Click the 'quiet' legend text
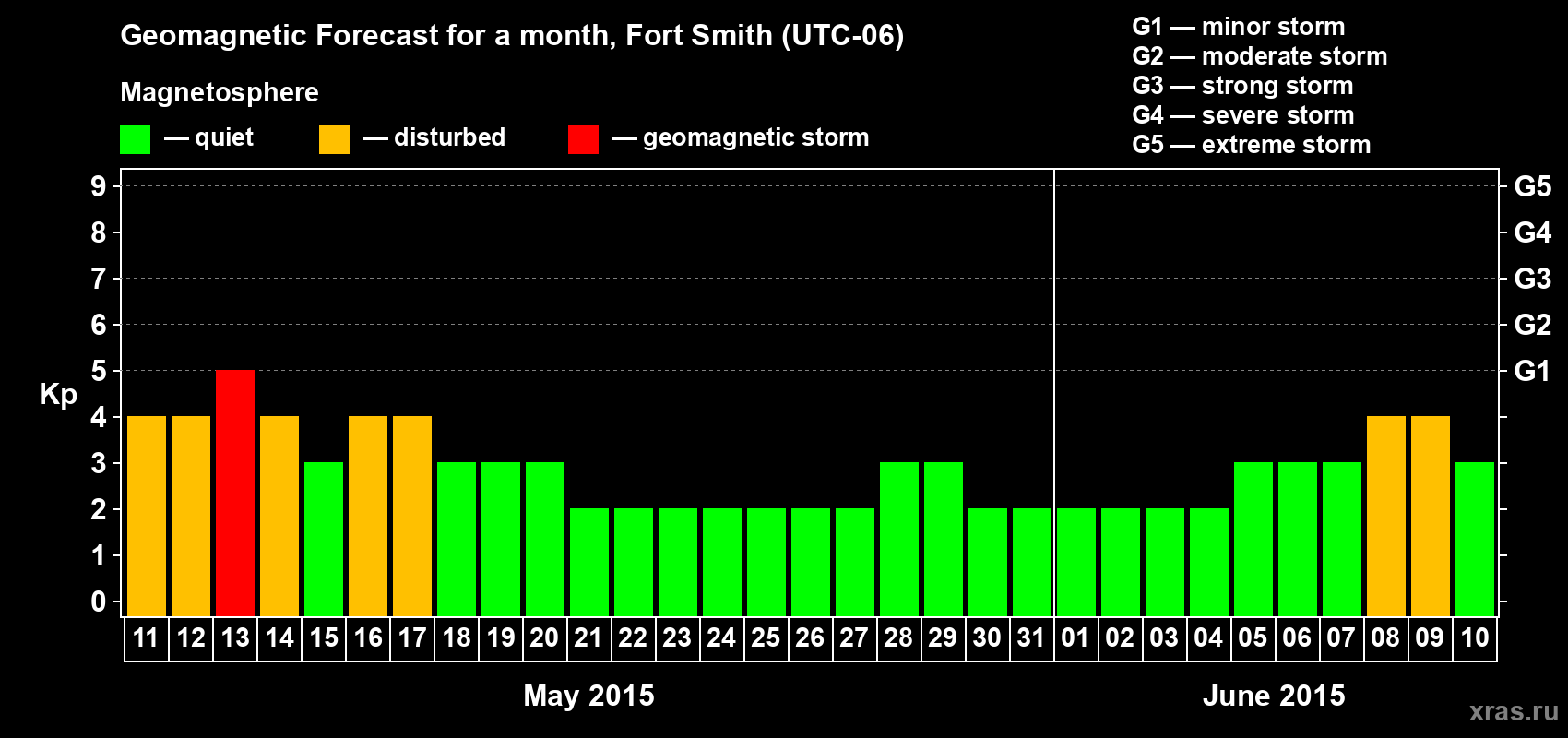Viewport: 1568px width, 738px height. tap(224, 137)
